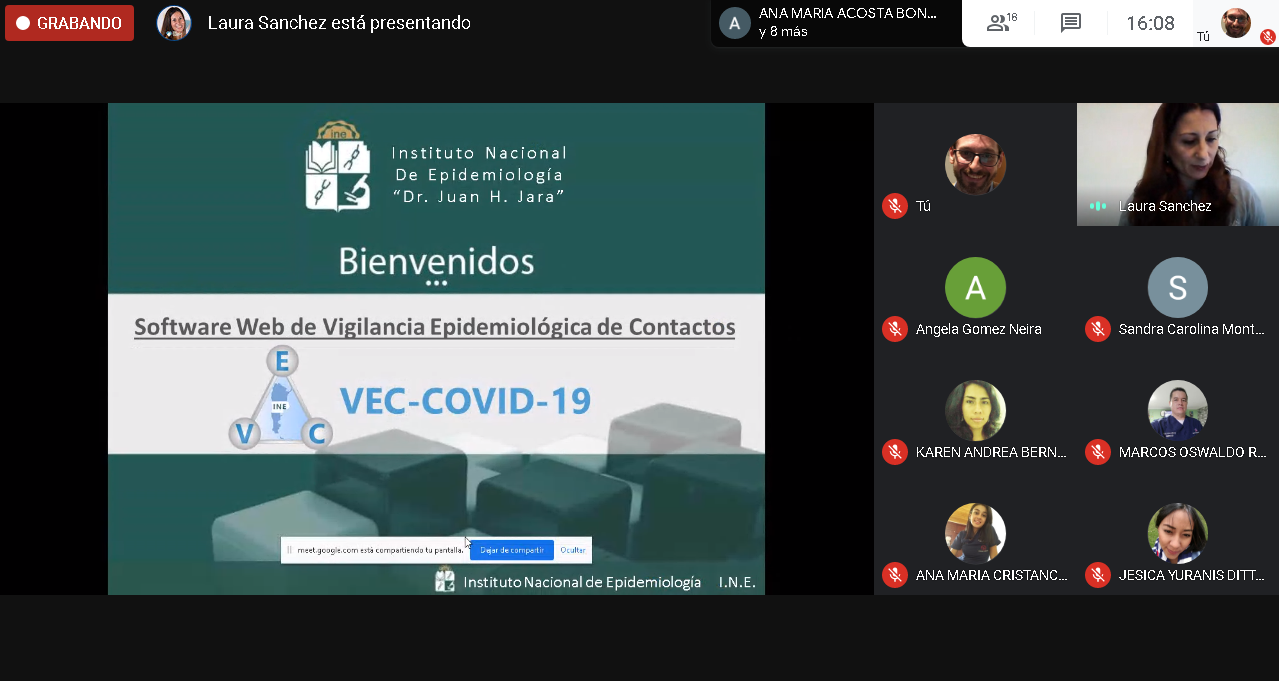Click your own self-view thumbnail in top right
Image resolution: width=1279 pixels, height=681 pixels.
(1236, 22)
